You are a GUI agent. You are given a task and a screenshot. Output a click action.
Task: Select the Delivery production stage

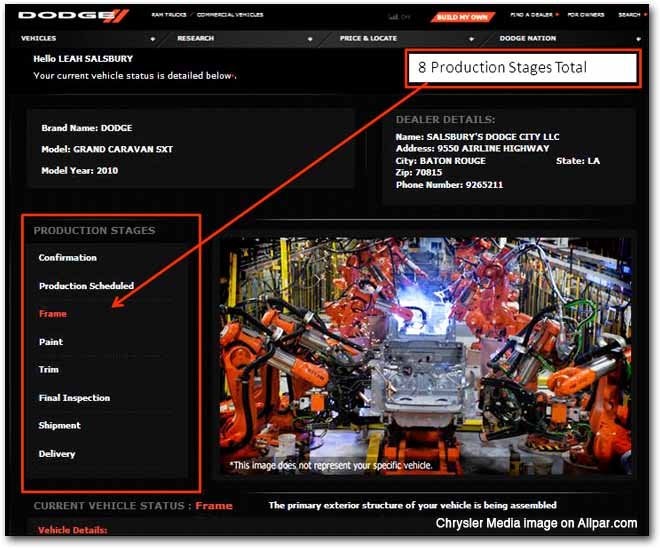coord(57,454)
